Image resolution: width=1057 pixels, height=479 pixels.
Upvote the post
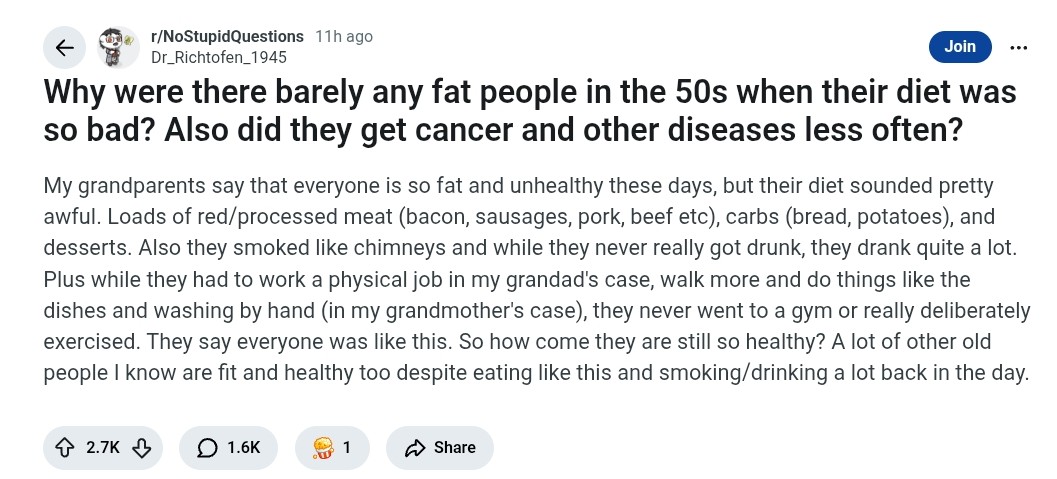pyautogui.click(x=66, y=447)
